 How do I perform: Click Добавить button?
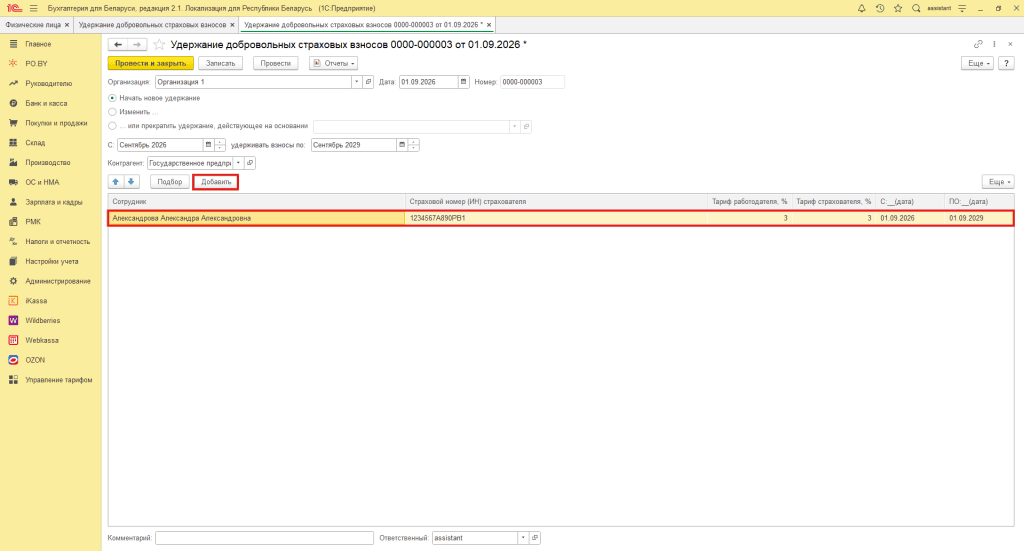(x=216, y=182)
